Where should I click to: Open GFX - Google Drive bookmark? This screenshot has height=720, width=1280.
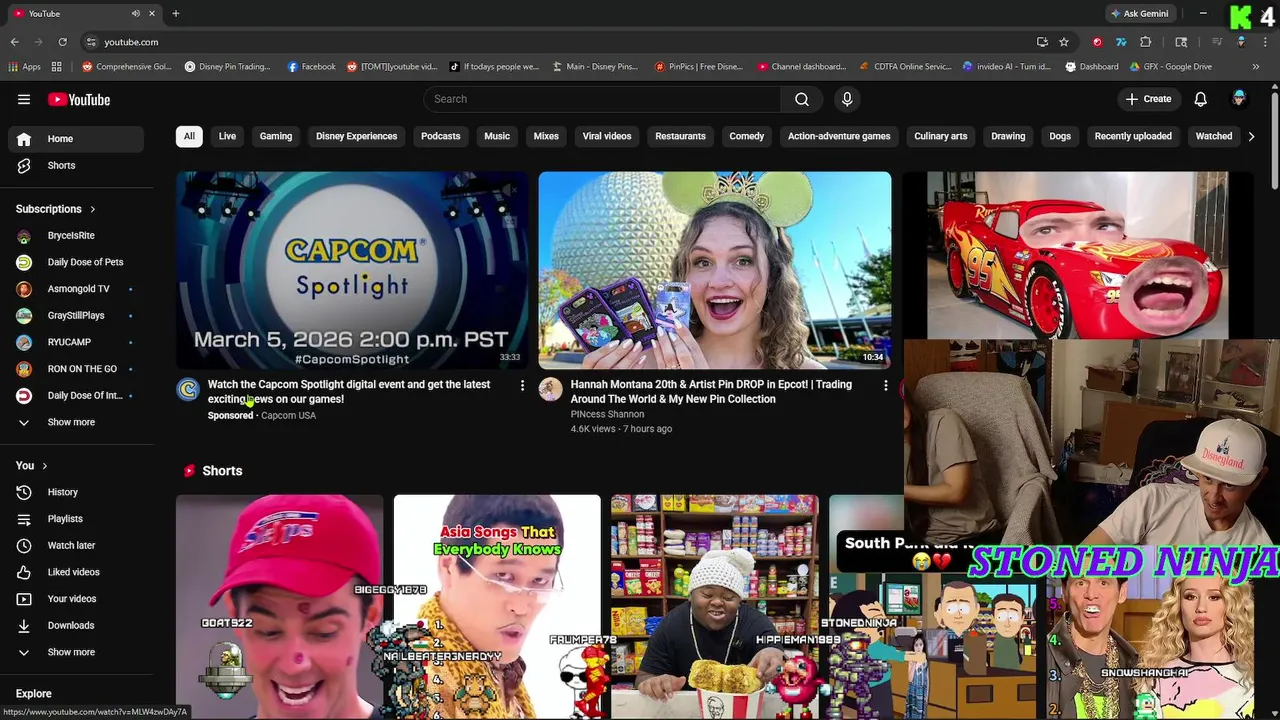(x=1172, y=67)
